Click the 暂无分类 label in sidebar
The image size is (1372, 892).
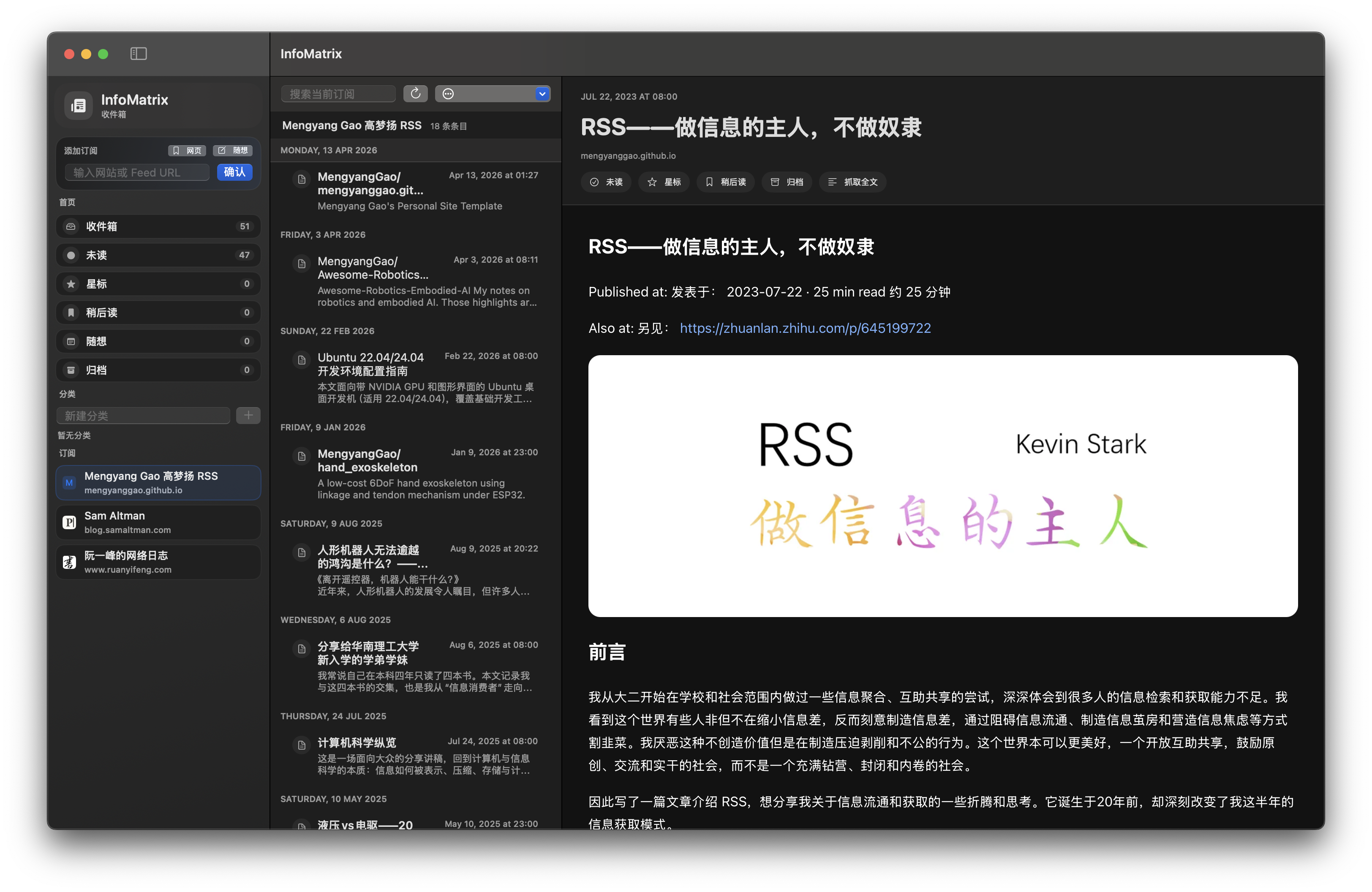(74, 435)
